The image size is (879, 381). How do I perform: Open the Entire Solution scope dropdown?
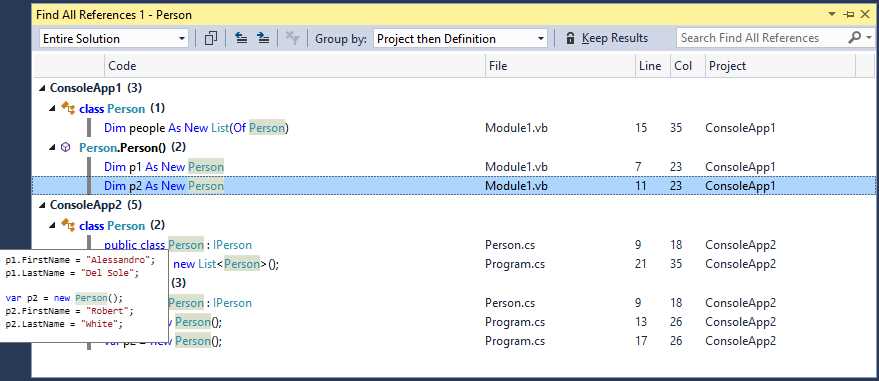[x=114, y=39]
